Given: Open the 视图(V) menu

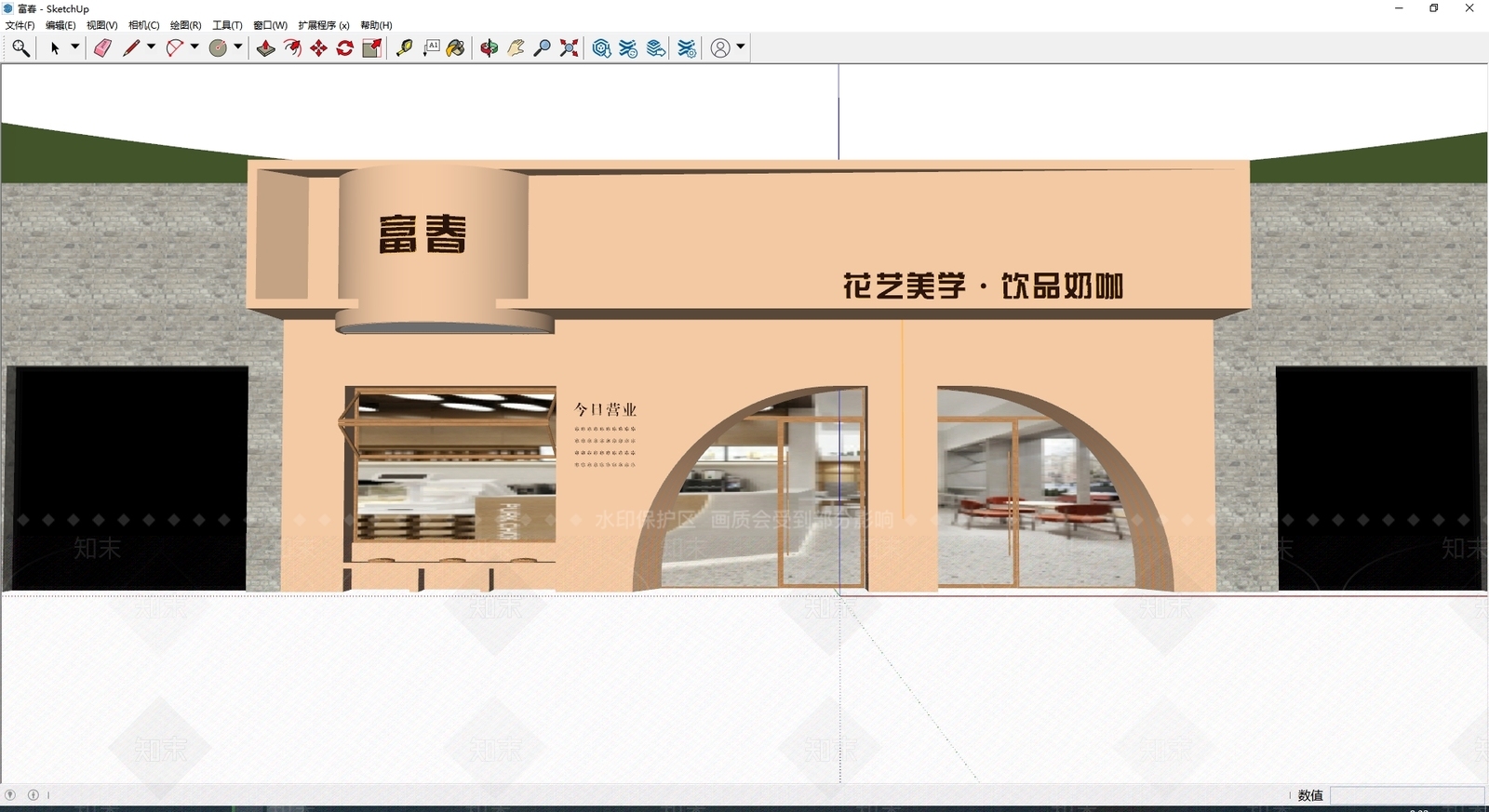Looking at the screenshot, I should coord(102,25).
